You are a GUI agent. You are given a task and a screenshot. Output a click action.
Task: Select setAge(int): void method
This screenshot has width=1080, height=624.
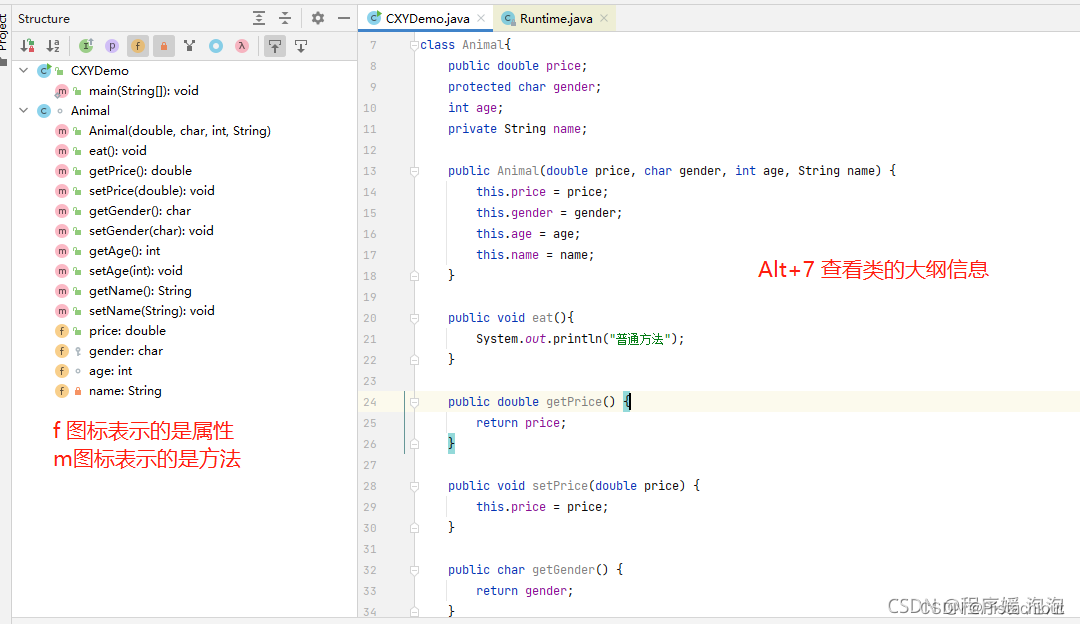[136, 270]
